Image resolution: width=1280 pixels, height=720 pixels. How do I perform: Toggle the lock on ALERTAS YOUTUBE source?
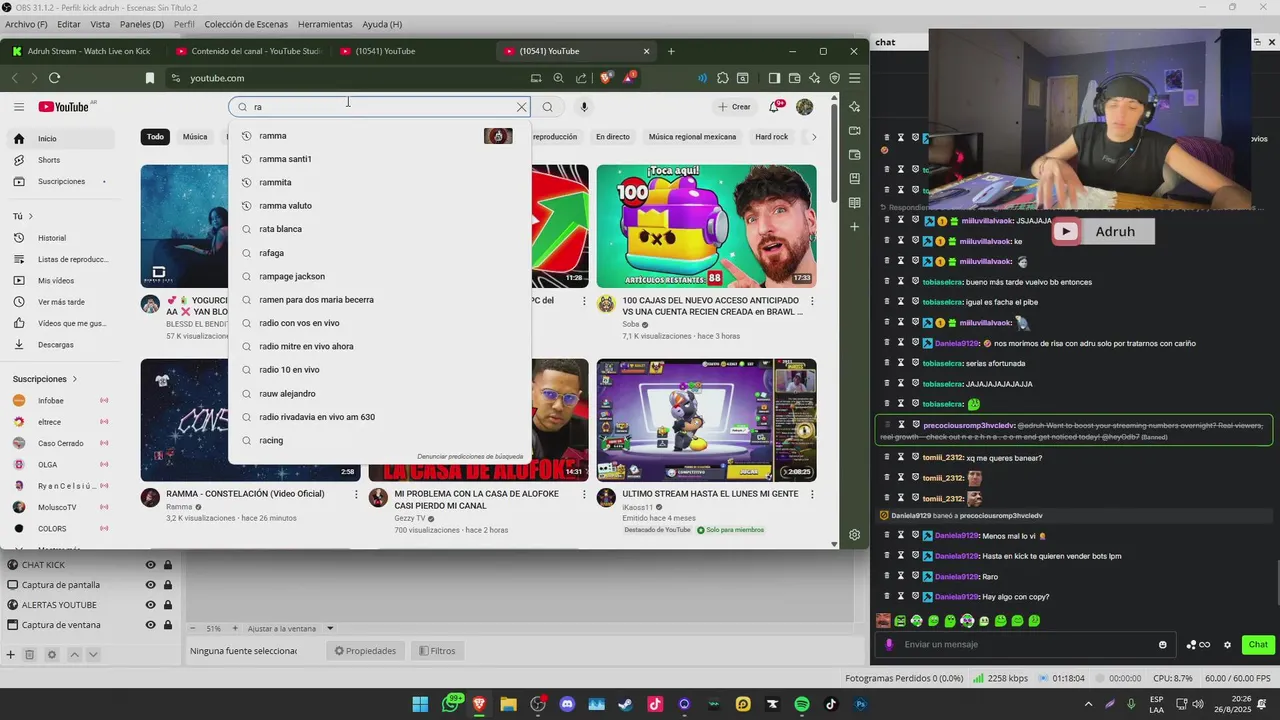168,605
